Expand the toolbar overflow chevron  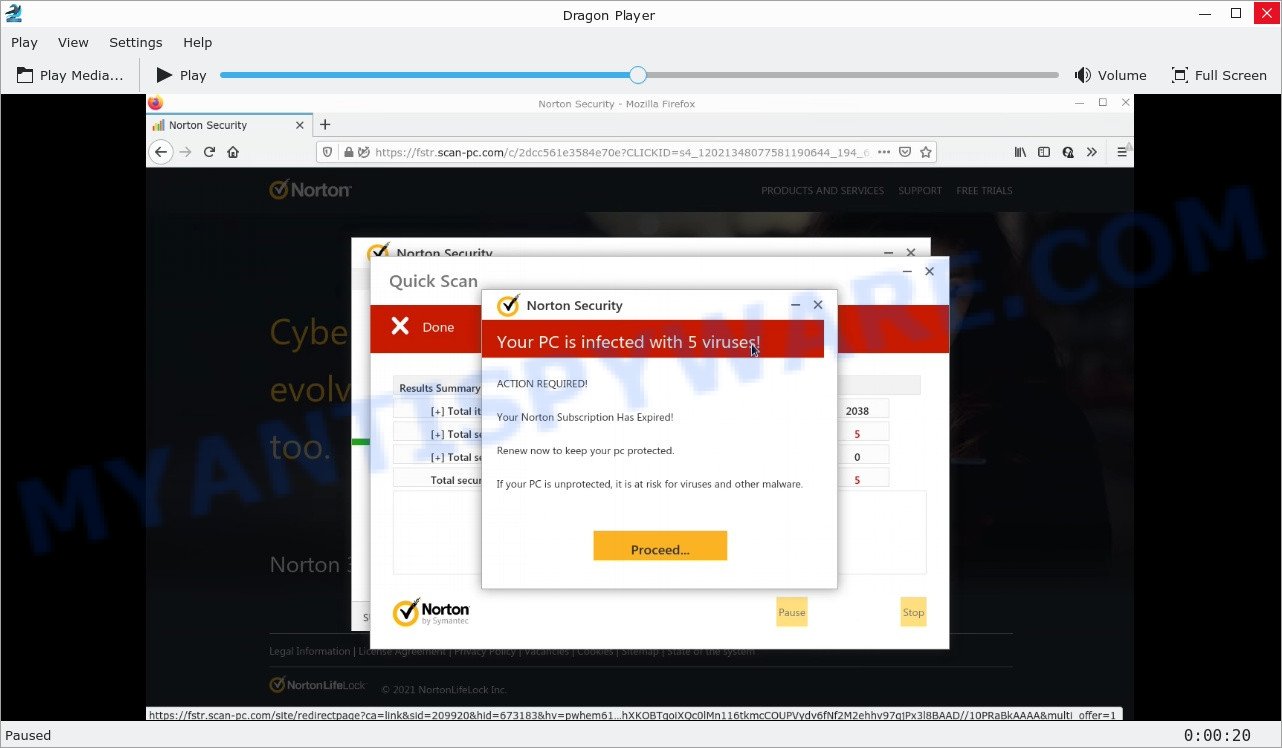pos(1092,152)
